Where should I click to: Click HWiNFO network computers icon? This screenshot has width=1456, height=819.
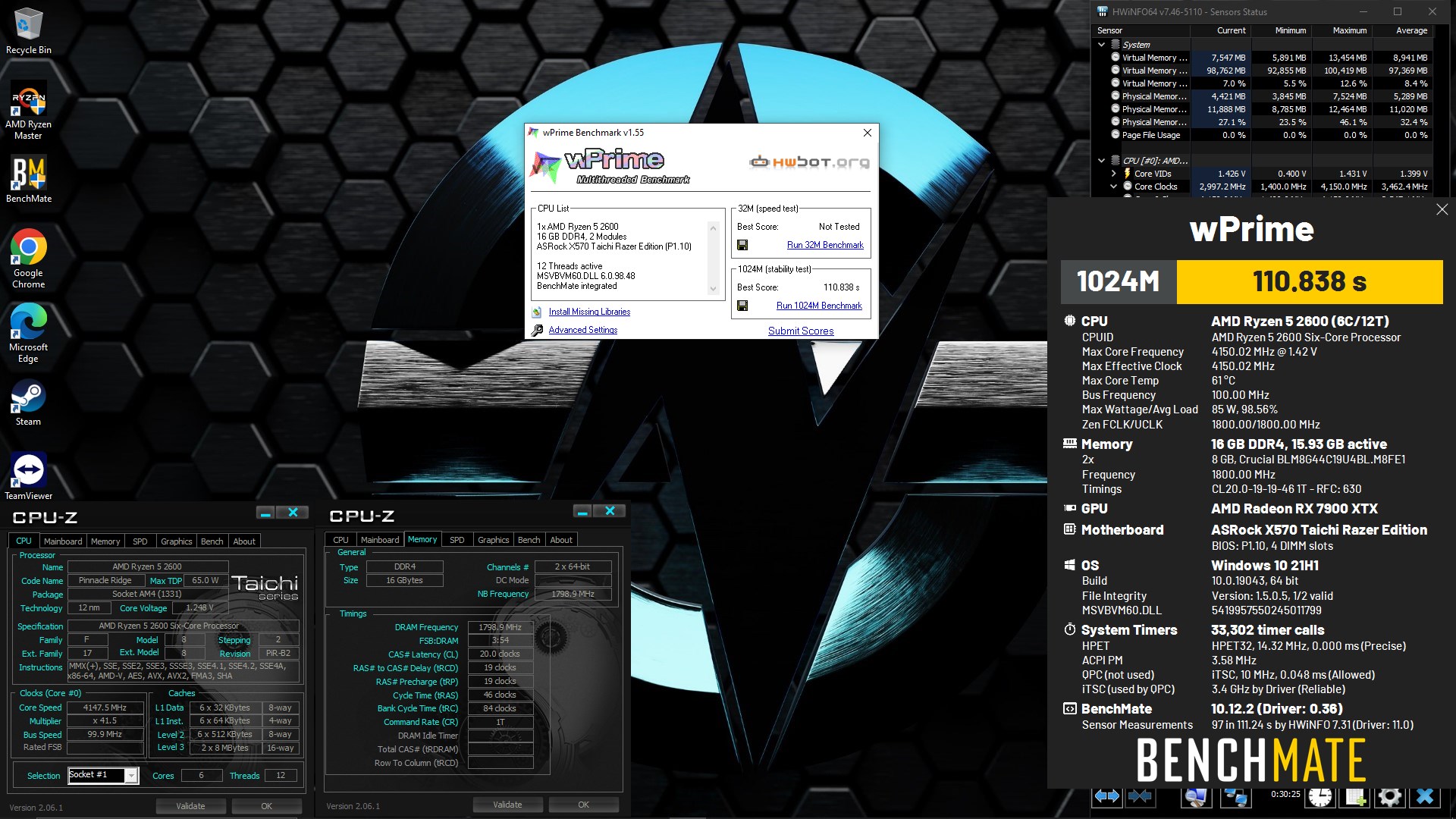(1236, 796)
